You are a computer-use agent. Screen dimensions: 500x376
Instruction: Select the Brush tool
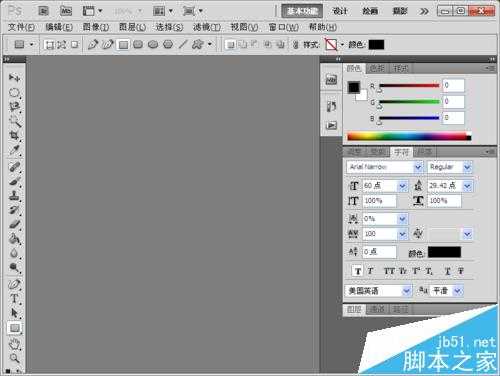click(x=14, y=181)
